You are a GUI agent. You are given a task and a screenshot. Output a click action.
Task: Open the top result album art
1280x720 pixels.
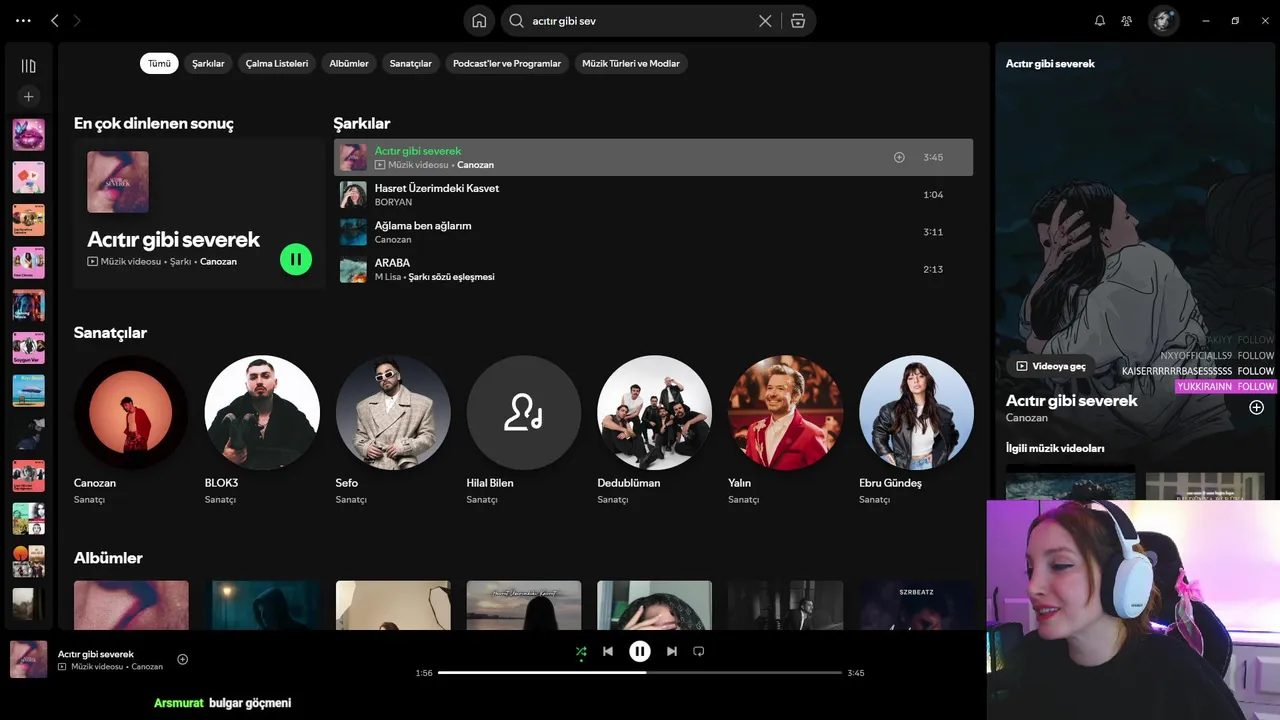coord(118,182)
